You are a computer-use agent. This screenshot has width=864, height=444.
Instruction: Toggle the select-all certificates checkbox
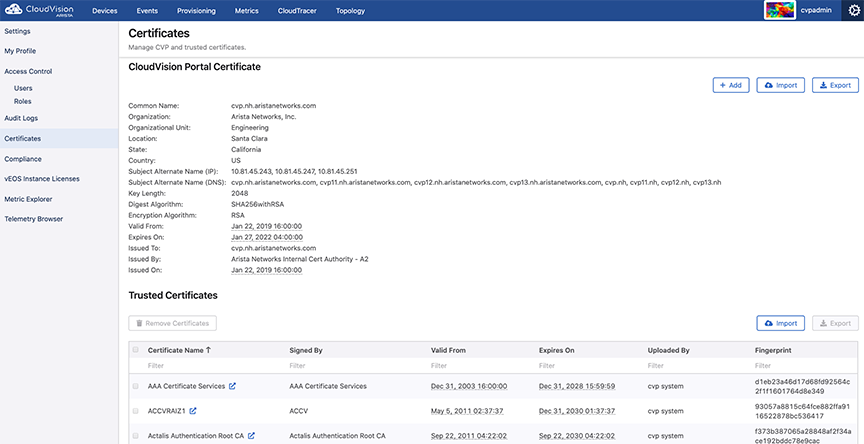coord(136,349)
